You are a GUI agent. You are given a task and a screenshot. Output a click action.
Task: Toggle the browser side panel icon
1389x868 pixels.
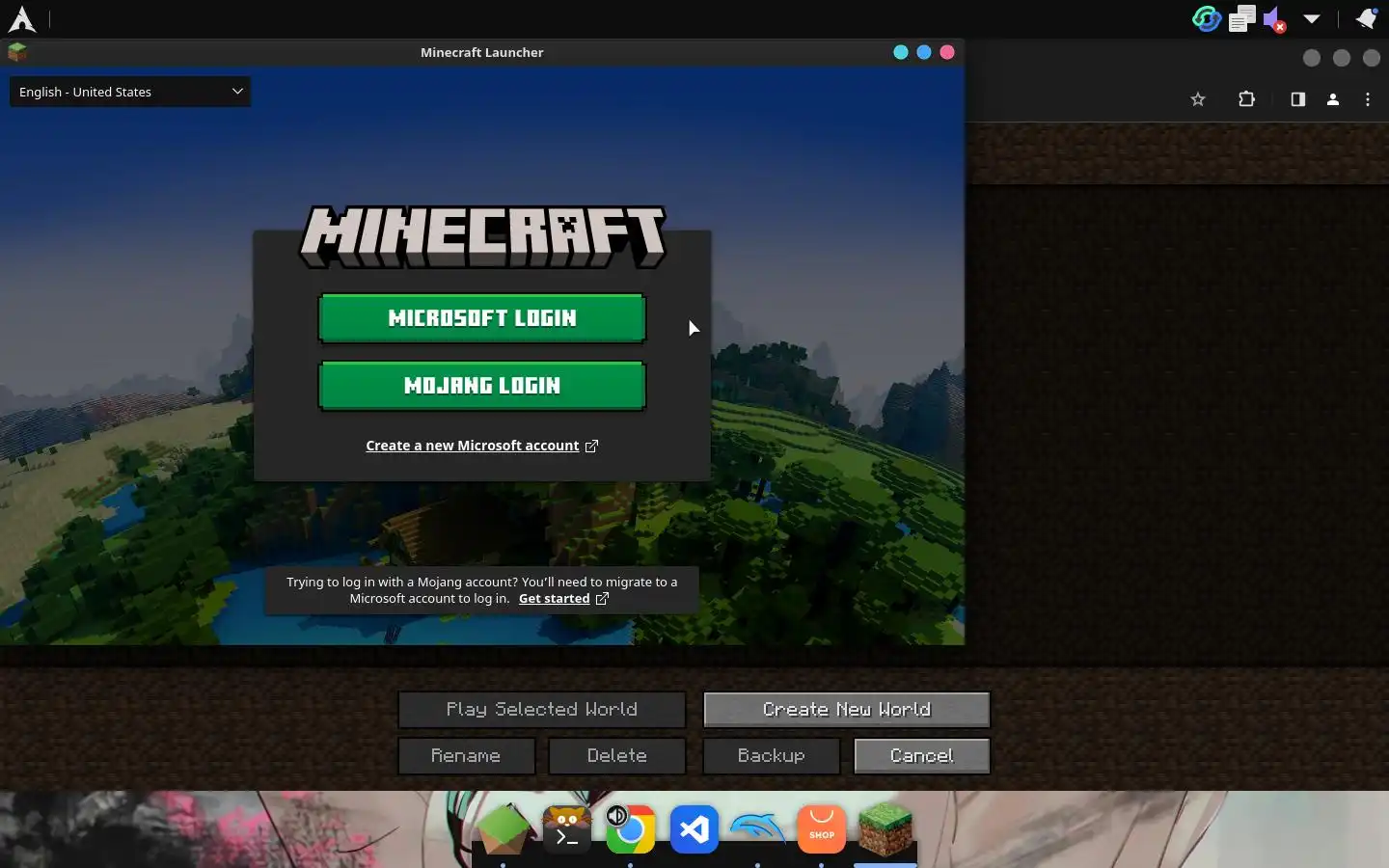click(1298, 99)
